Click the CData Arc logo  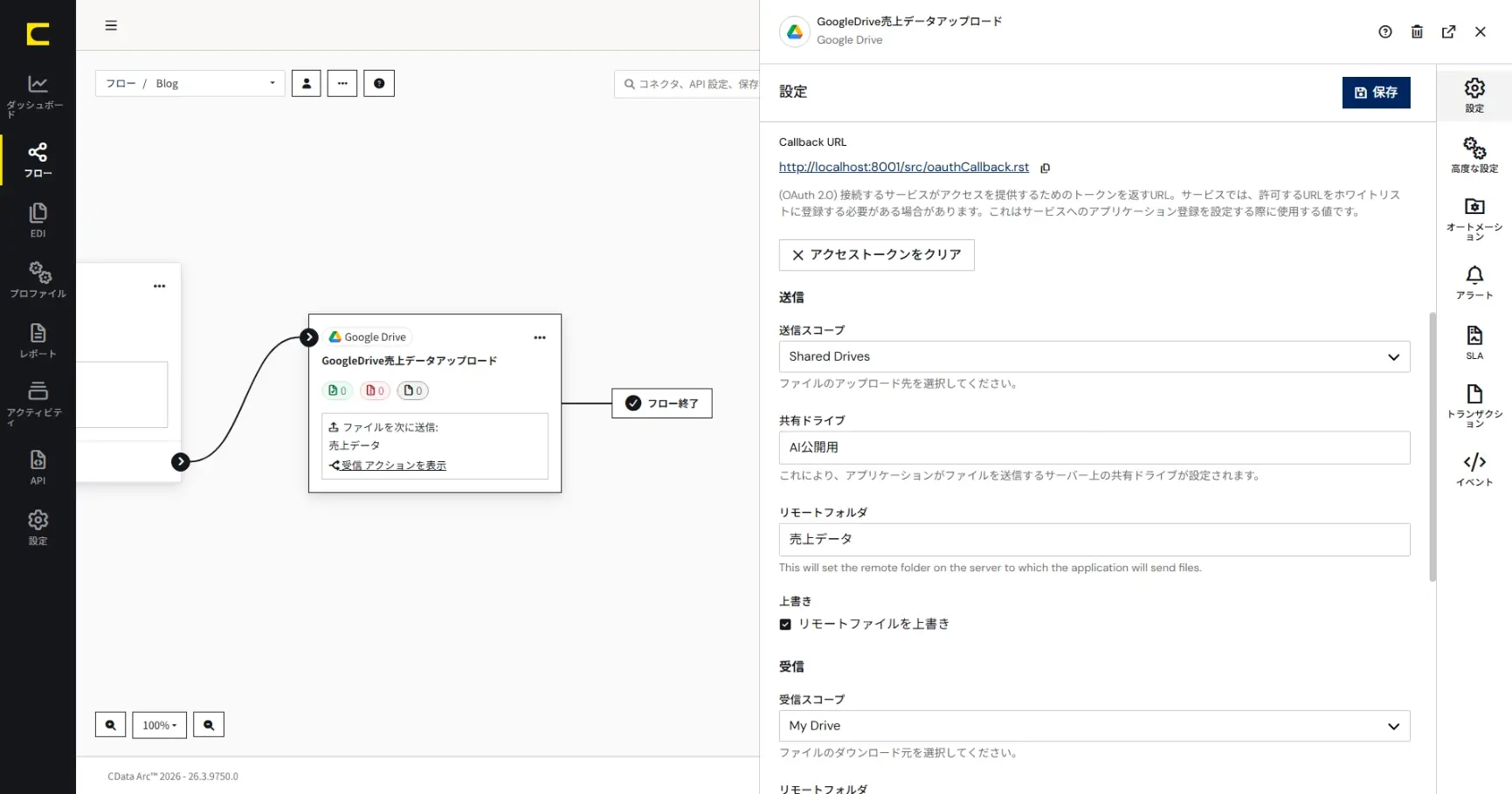point(38,34)
